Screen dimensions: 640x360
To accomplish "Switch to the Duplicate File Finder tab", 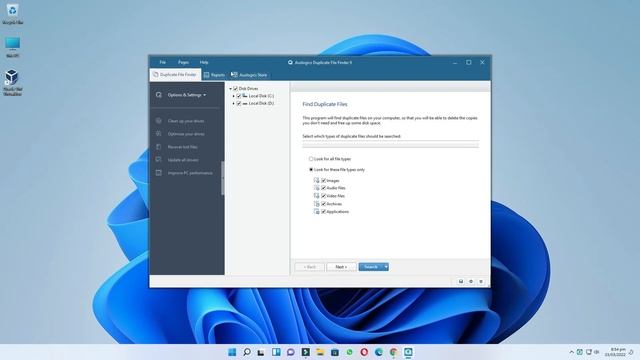I will tap(175, 75).
